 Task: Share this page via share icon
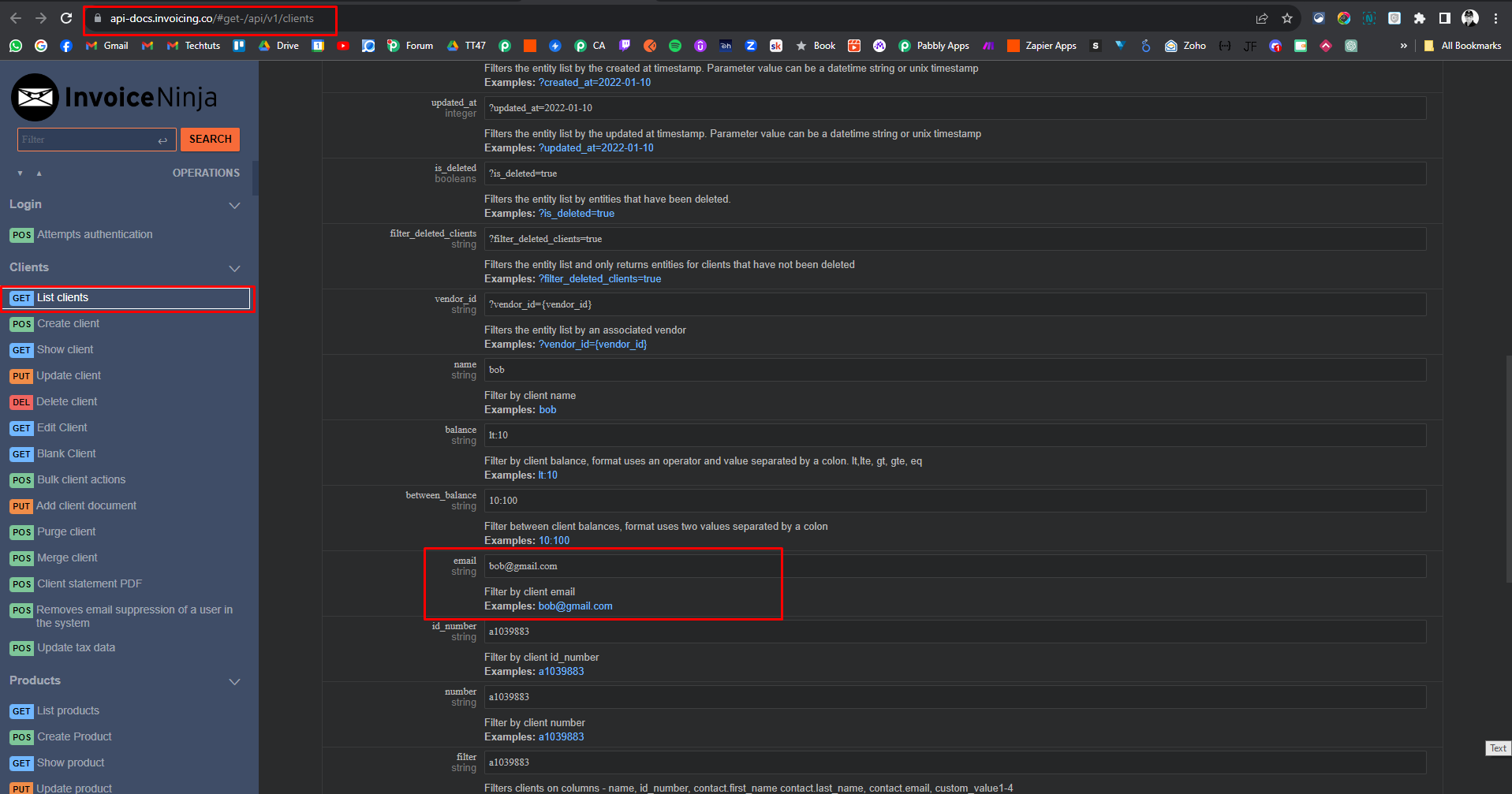1262,18
